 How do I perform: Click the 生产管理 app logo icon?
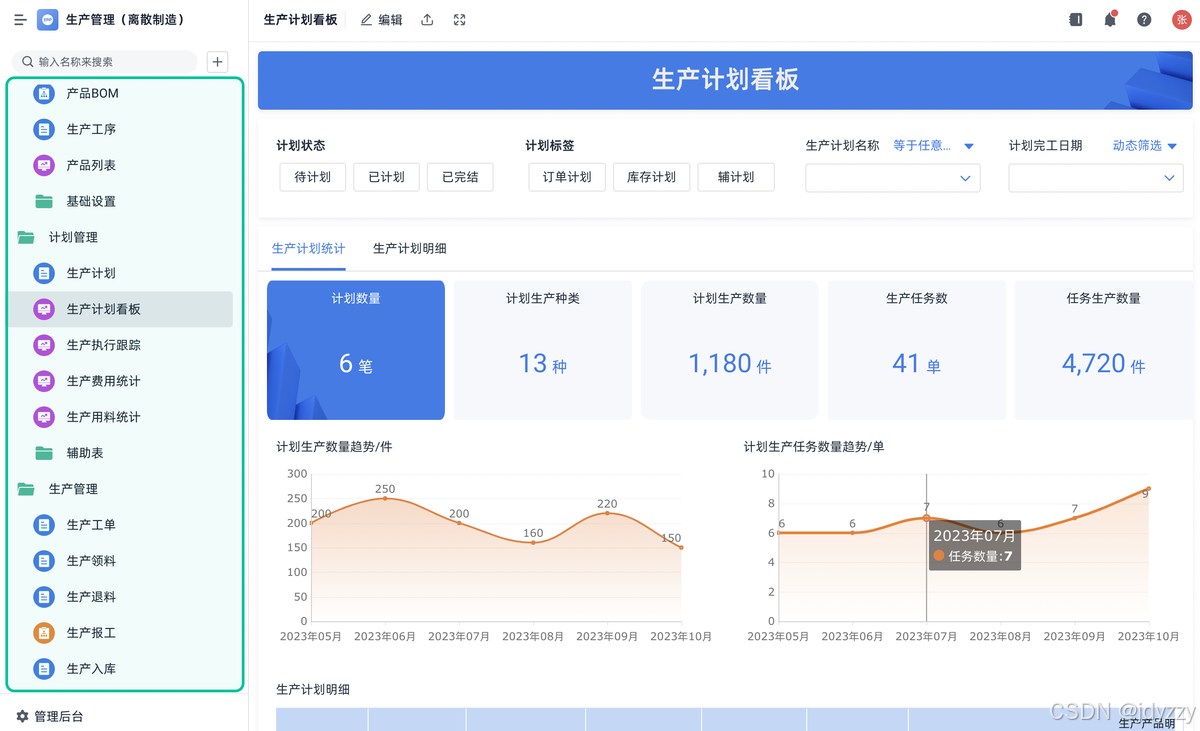(x=48, y=20)
